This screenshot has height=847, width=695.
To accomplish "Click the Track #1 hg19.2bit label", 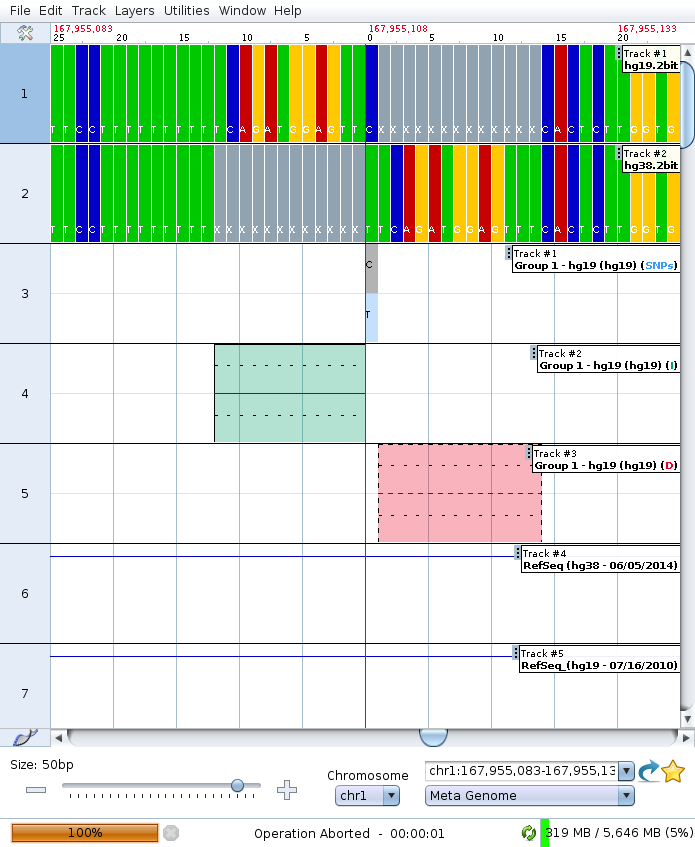I will [x=649, y=59].
